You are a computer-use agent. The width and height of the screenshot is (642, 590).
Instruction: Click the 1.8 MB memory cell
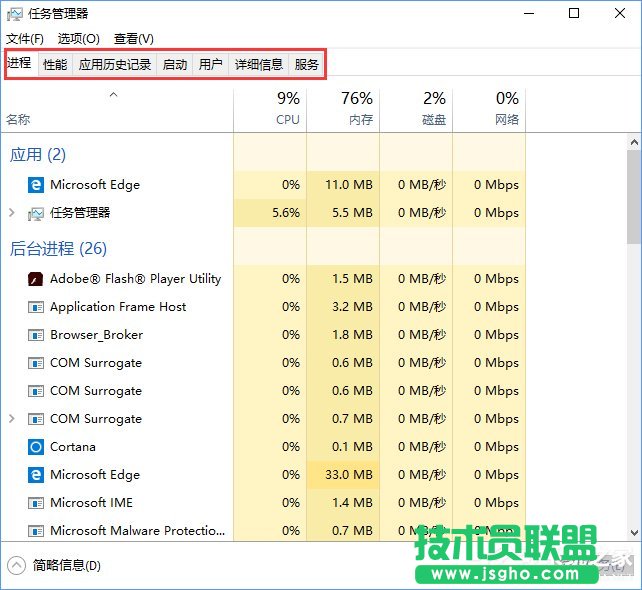pos(343,335)
